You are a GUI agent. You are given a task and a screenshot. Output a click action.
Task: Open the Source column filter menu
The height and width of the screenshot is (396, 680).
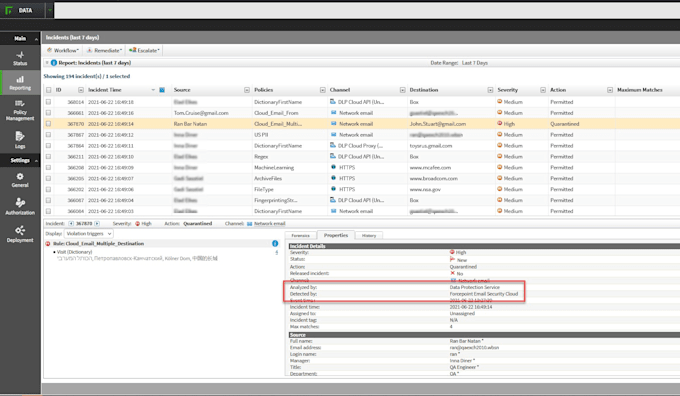point(247,90)
